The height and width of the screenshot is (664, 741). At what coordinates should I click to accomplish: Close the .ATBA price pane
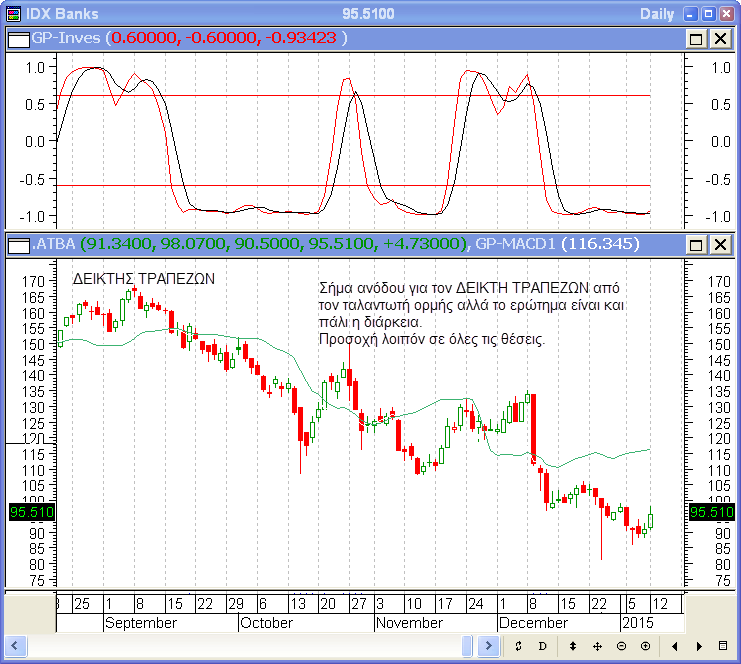coord(720,245)
